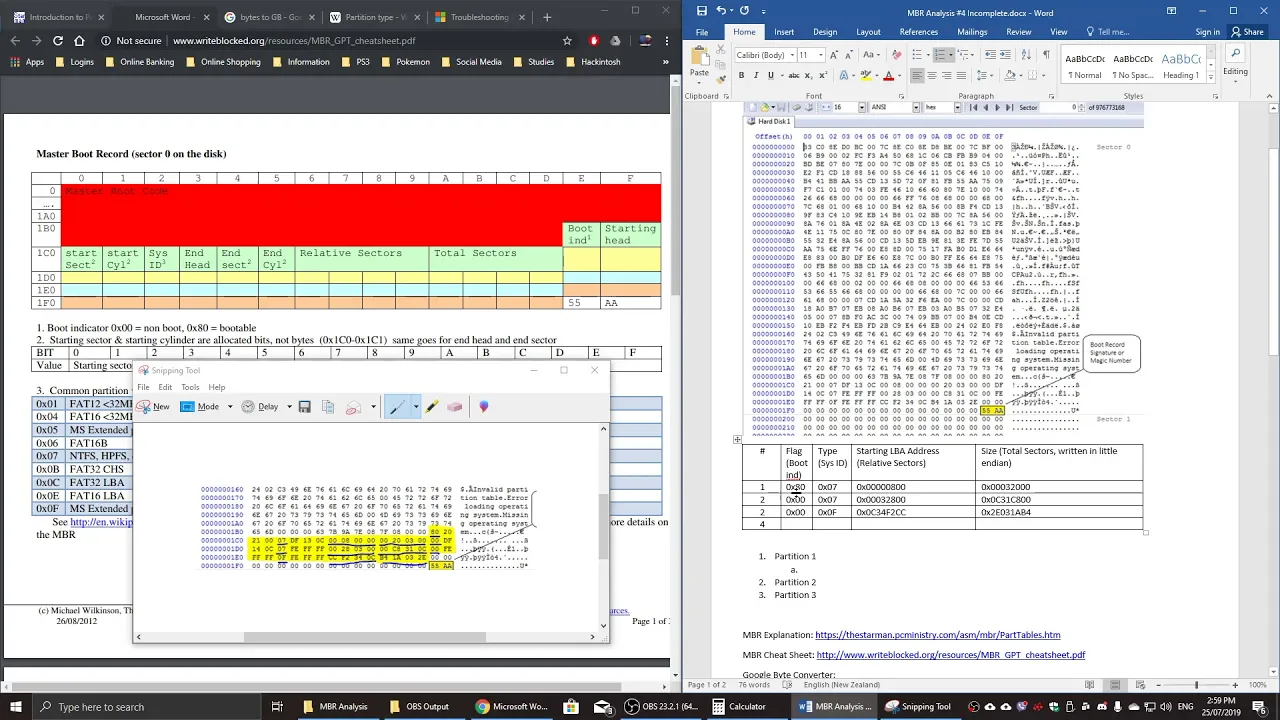Image resolution: width=1280 pixels, height=720 pixels.
Task: Open the Paste dropdown in Word
Action: (699, 84)
